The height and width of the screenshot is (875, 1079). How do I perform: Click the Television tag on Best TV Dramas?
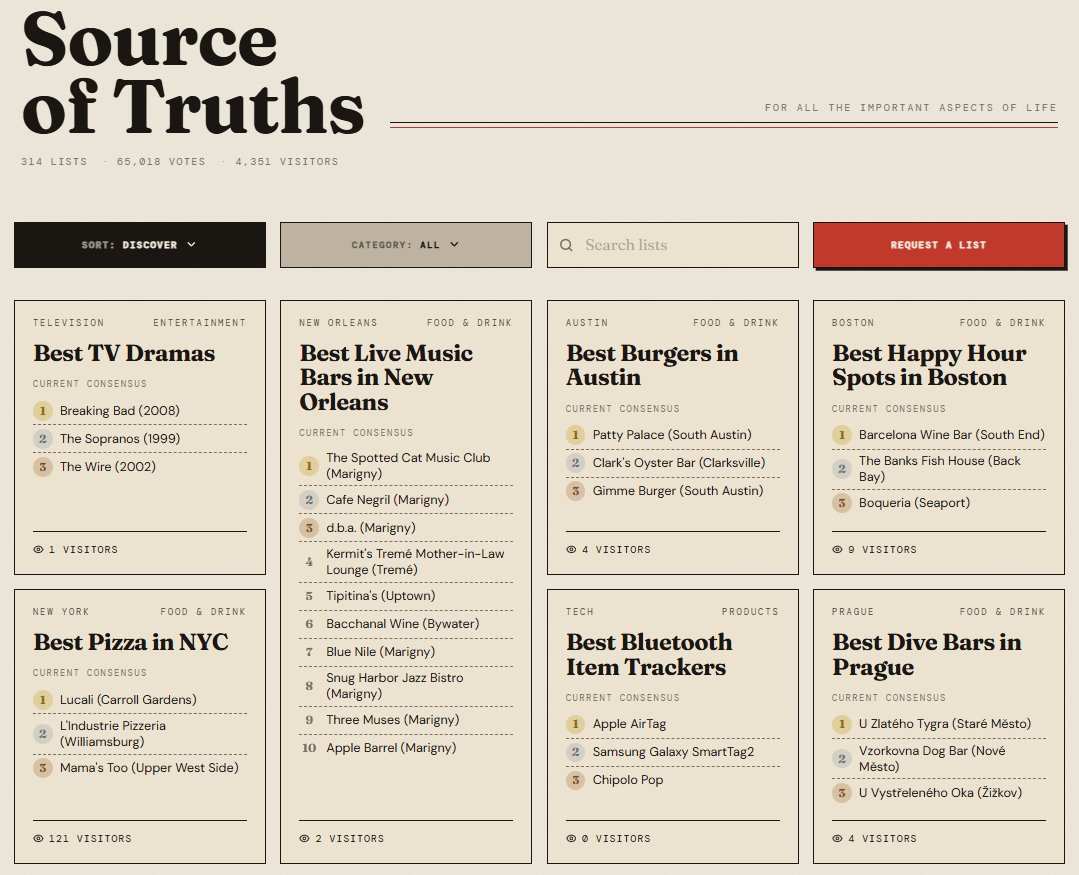pos(69,323)
